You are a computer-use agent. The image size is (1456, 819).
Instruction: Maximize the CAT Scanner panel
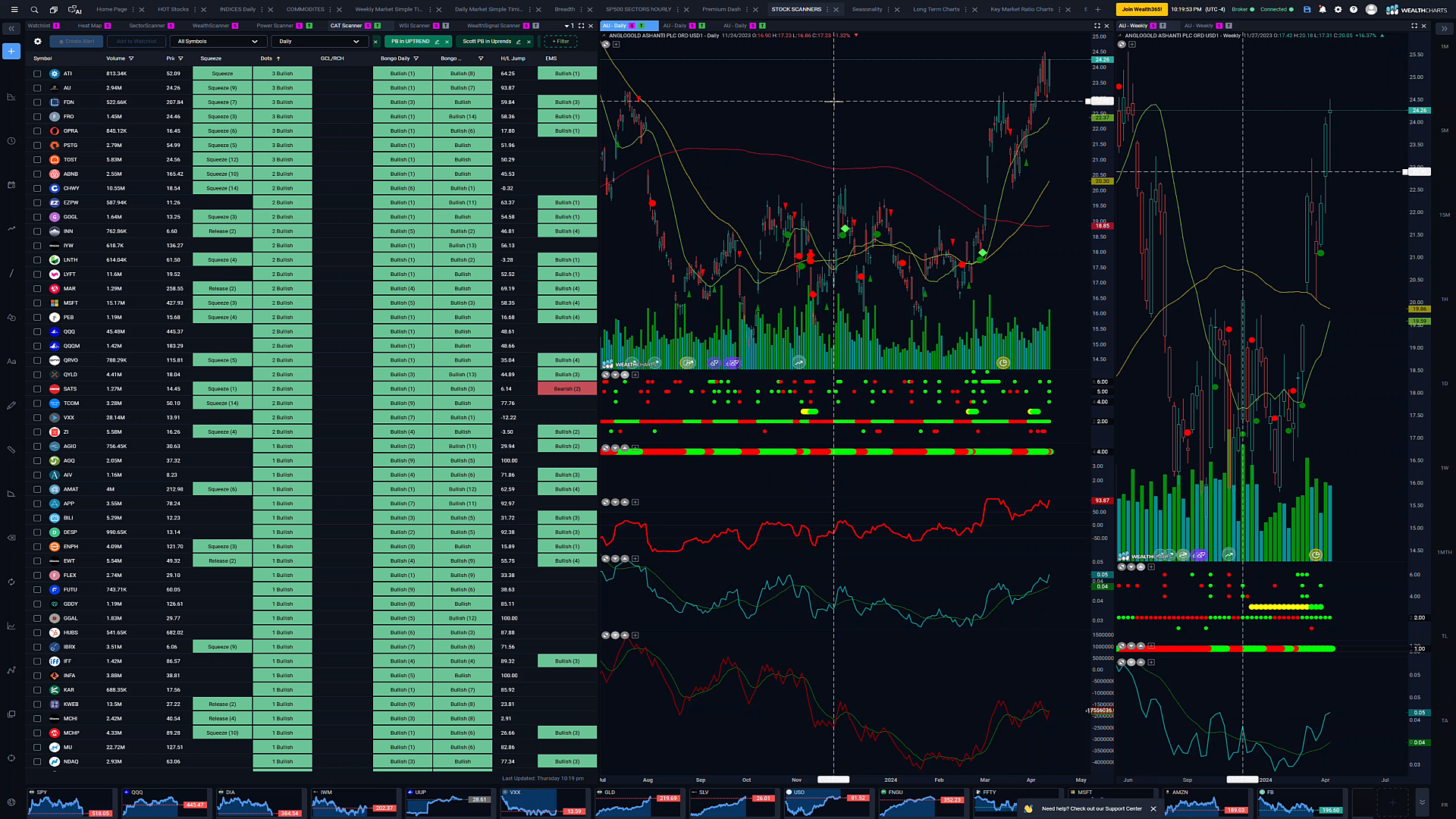(x=582, y=26)
